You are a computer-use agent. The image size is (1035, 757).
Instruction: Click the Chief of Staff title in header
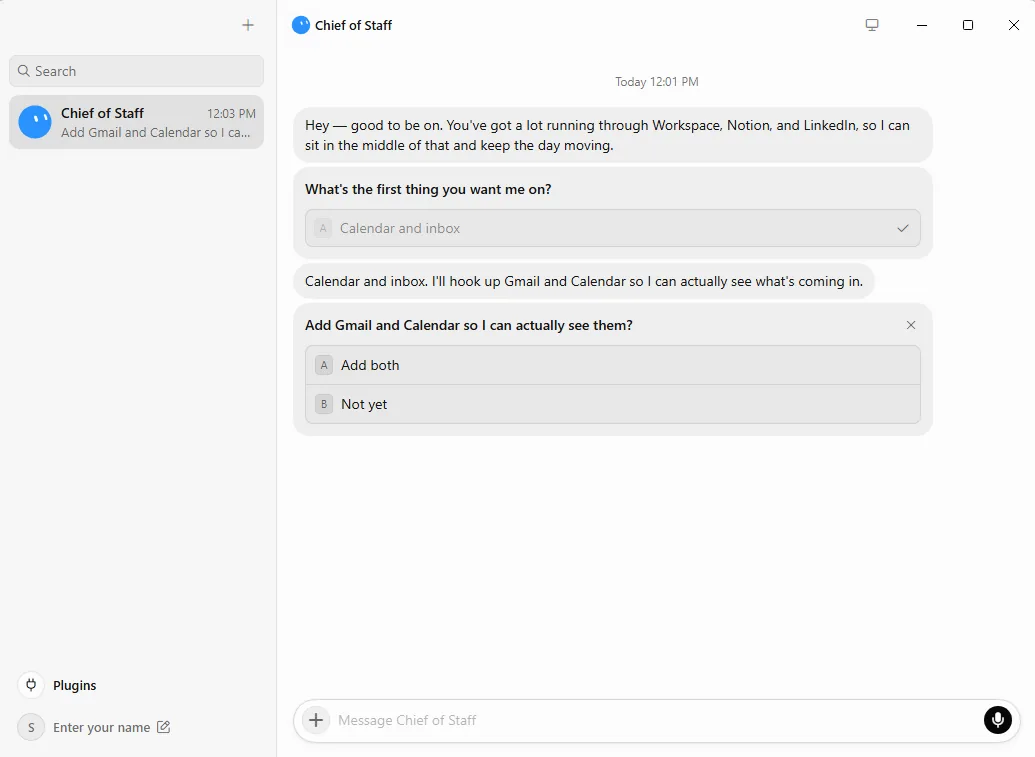353,25
